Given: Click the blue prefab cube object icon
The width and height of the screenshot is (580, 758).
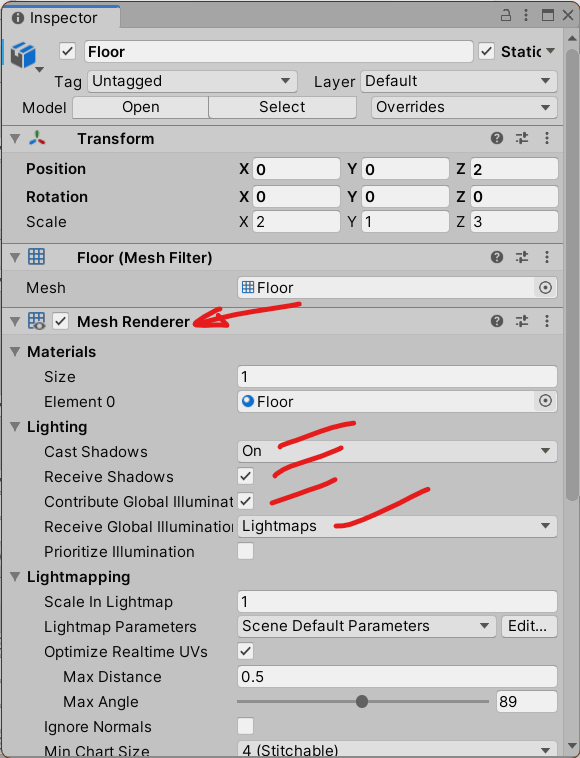Looking at the screenshot, I should click(24, 54).
